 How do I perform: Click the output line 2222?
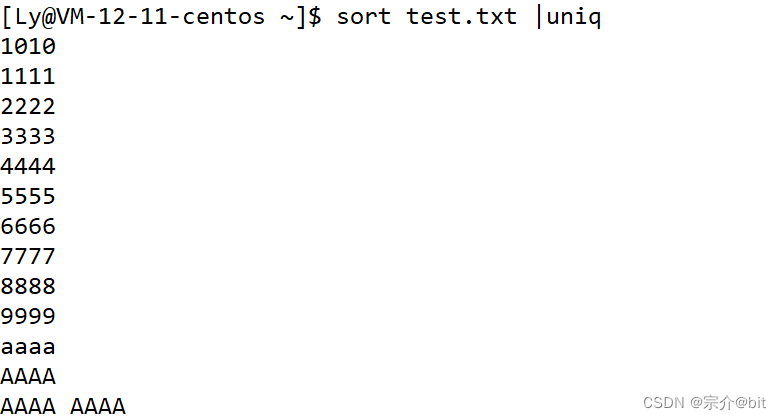pos(28,107)
